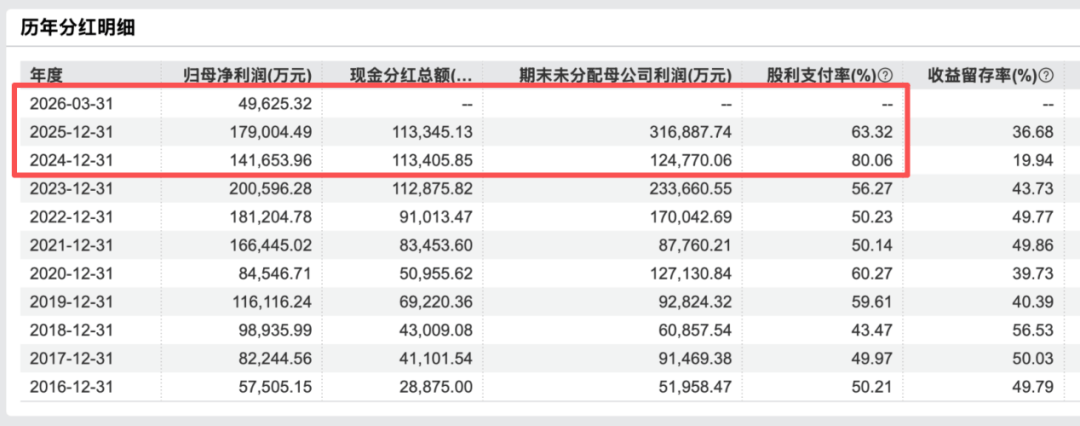Click net profit value 84,546.71
This screenshot has width=1080, height=426.
(276, 274)
